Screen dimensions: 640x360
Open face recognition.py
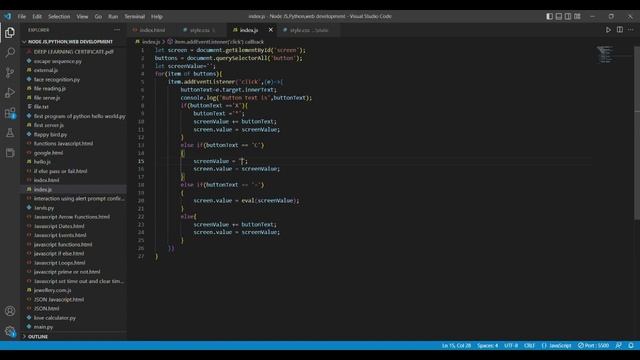pos(57,80)
